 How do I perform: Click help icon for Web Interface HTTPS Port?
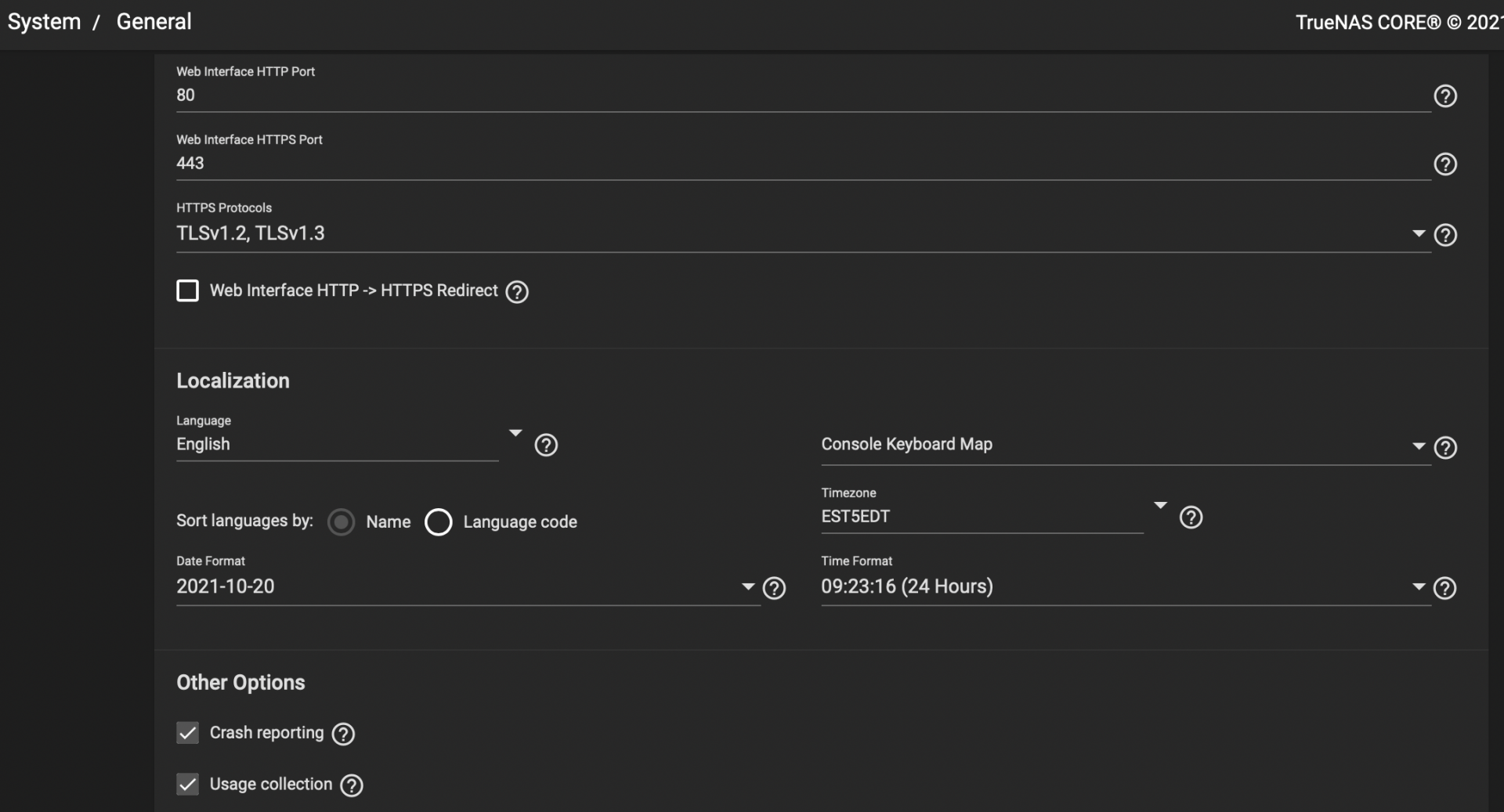pyautogui.click(x=1444, y=164)
